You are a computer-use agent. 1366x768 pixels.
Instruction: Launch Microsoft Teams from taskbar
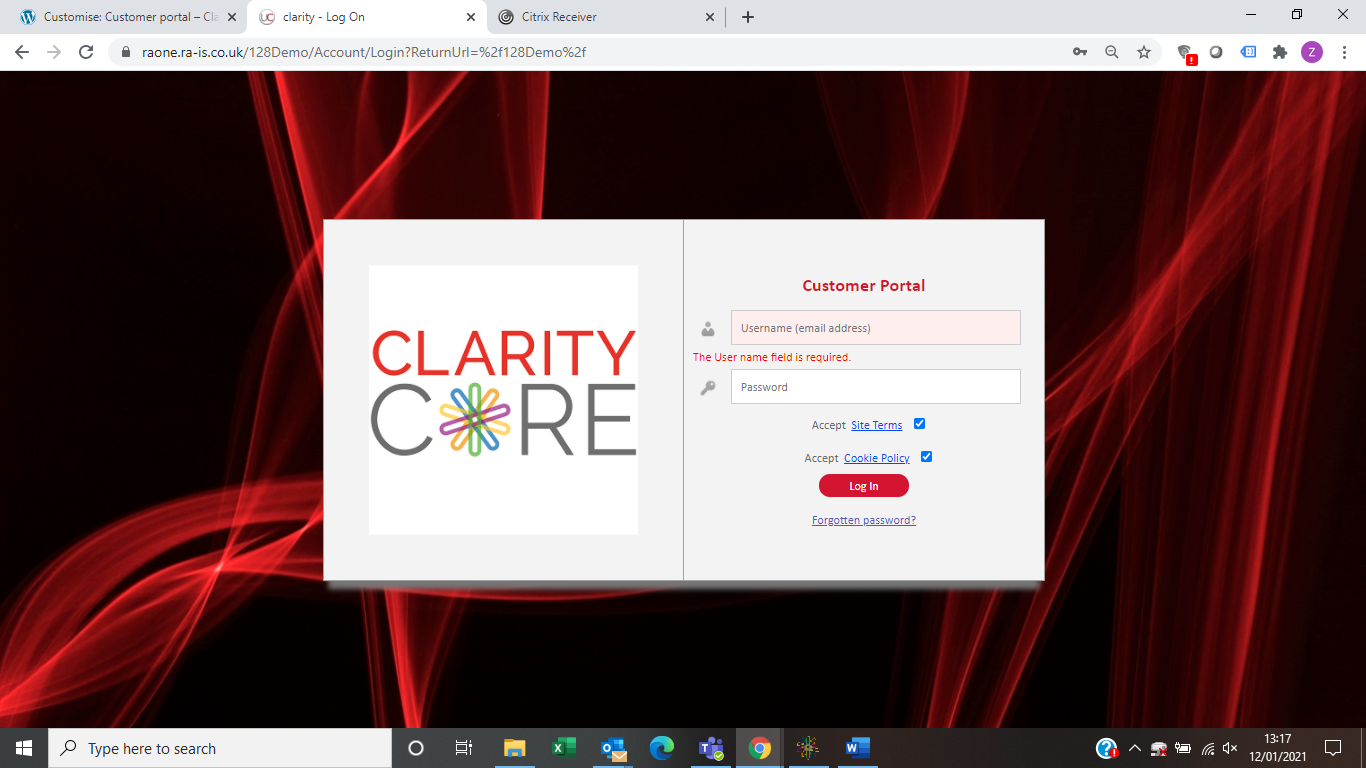(711, 748)
